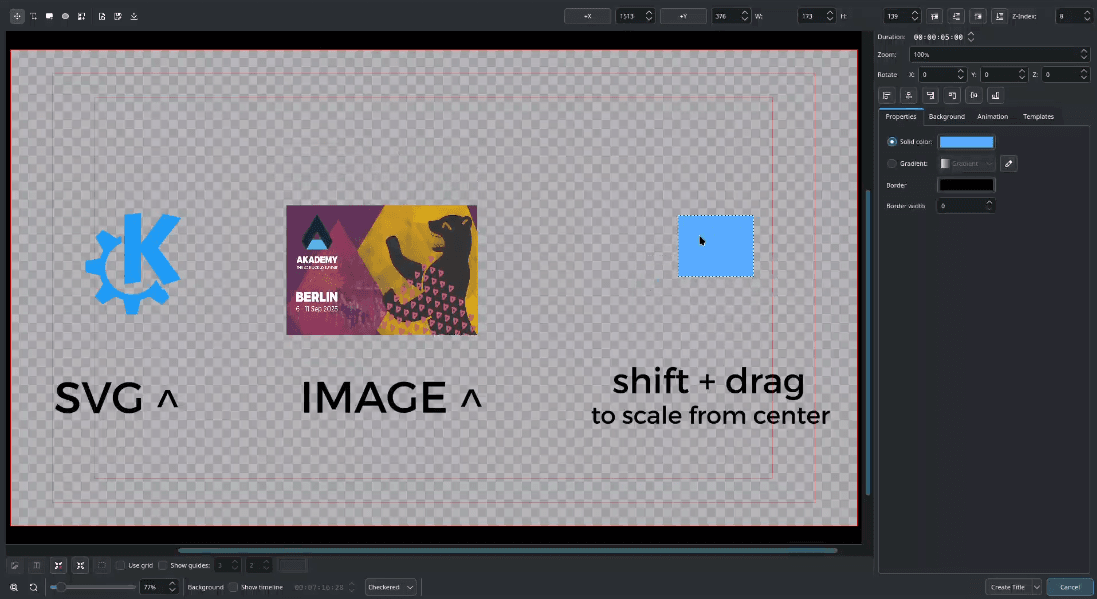Select the Add Rectangle tool
The image size is (1097, 599).
49,16
